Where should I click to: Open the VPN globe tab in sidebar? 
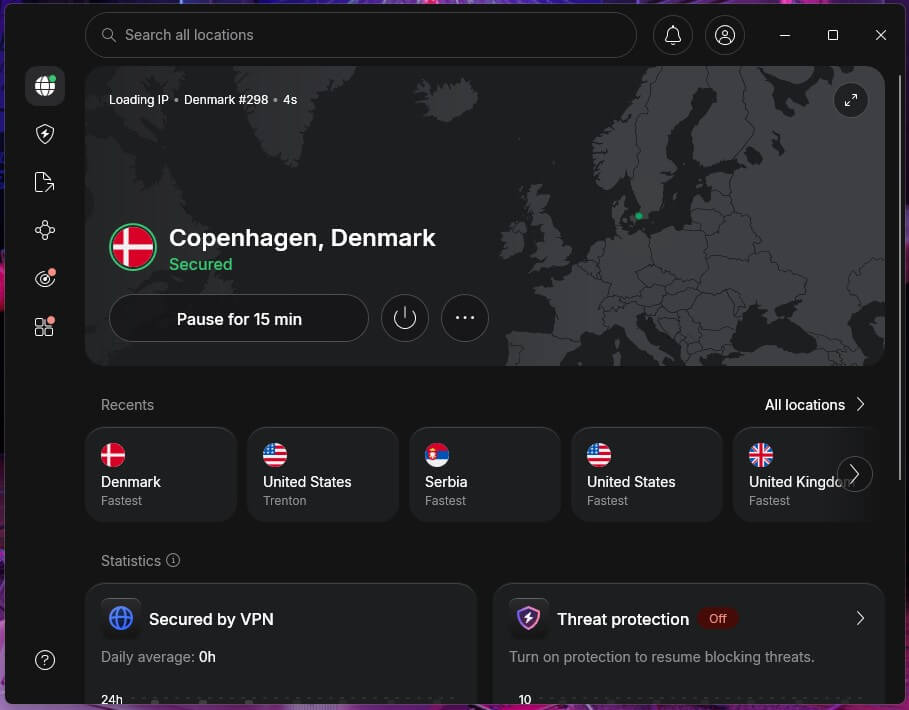pyautogui.click(x=45, y=86)
